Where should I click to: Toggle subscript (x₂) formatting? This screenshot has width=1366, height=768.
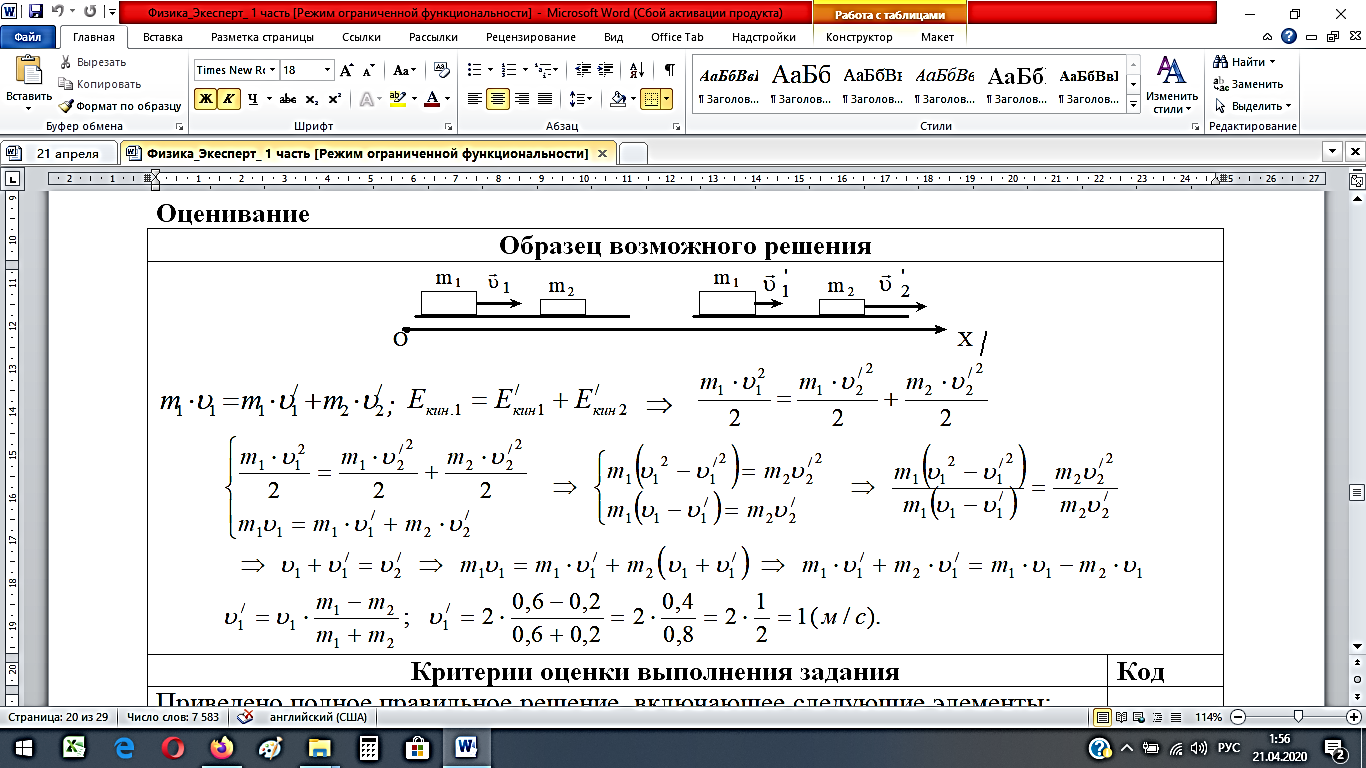[311, 98]
